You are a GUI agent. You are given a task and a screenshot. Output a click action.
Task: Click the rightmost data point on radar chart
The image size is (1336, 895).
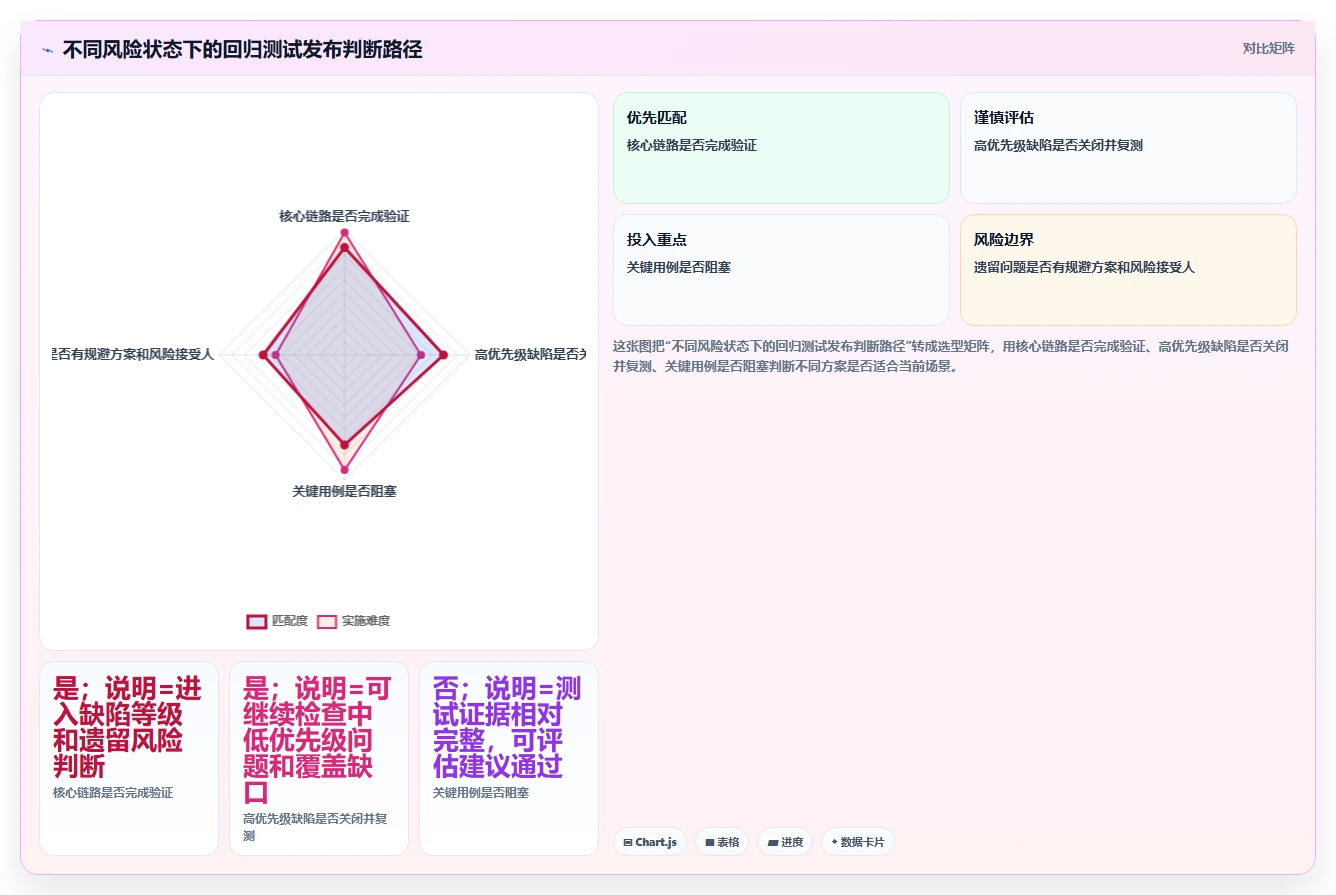[443, 354]
